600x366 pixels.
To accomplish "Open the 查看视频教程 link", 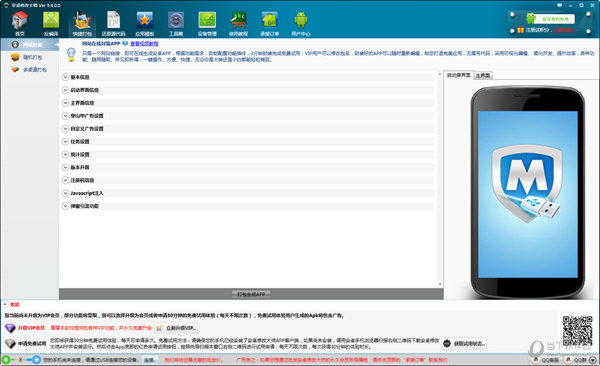I will point(144,44).
